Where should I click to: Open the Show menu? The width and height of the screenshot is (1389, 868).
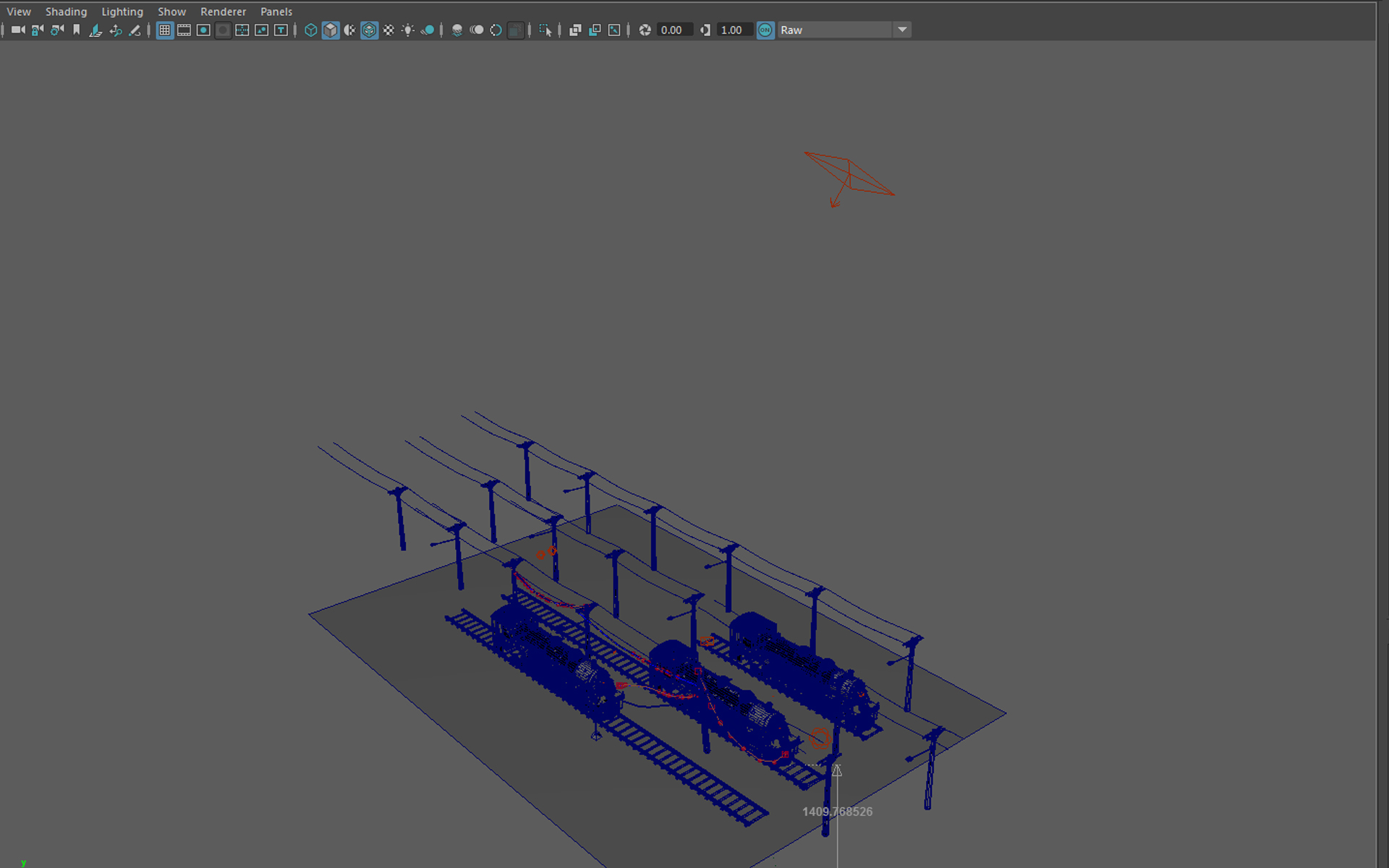click(x=171, y=12)
